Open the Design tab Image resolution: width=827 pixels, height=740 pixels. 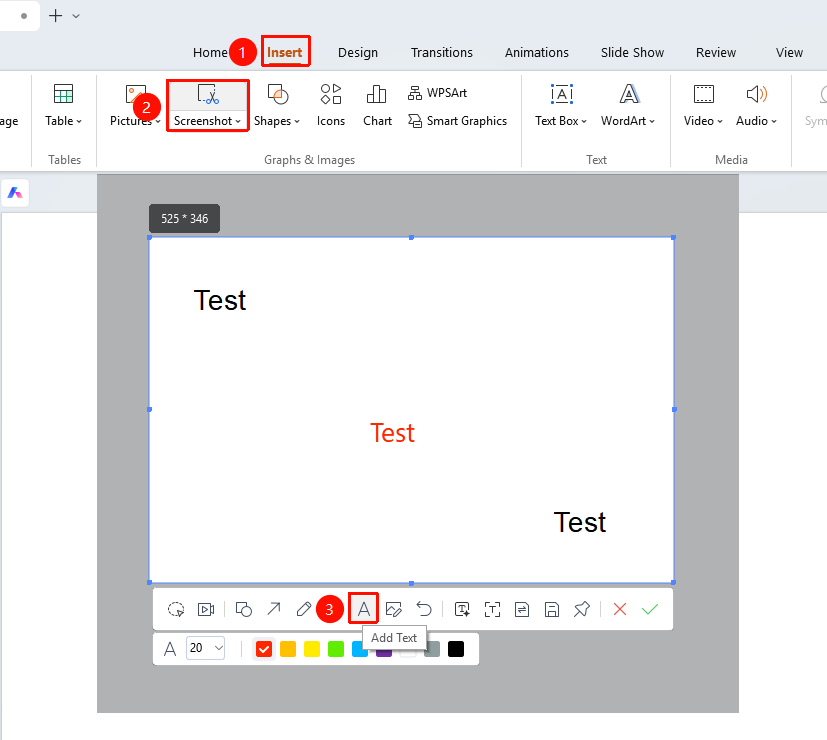(x=358, y=52)
